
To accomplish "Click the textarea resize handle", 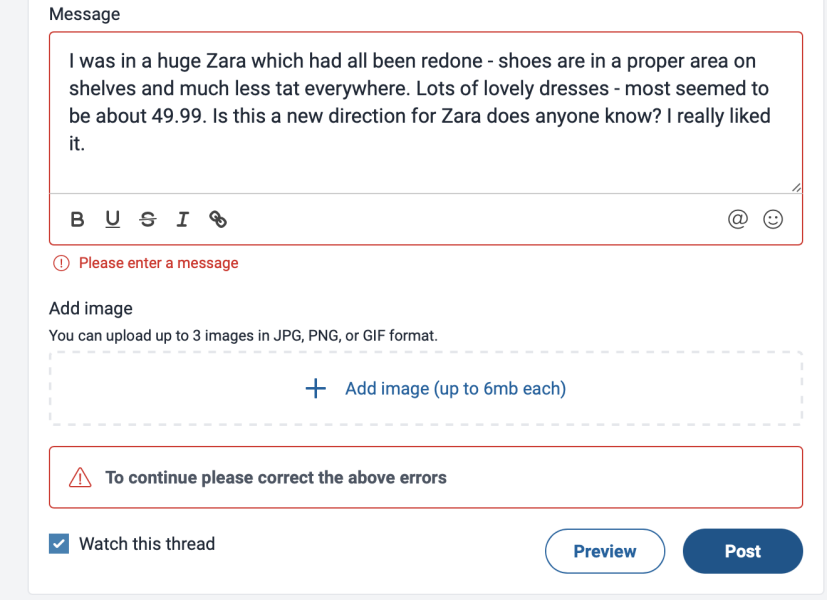I will [795, 186].
